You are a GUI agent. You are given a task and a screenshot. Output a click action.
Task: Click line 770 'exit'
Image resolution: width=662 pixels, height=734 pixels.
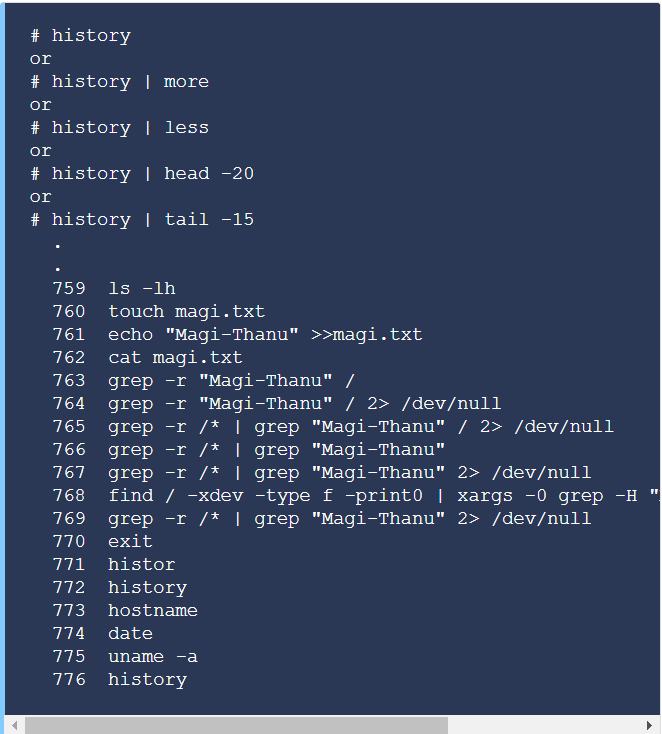pyautogui.click(x=103, y=542)
